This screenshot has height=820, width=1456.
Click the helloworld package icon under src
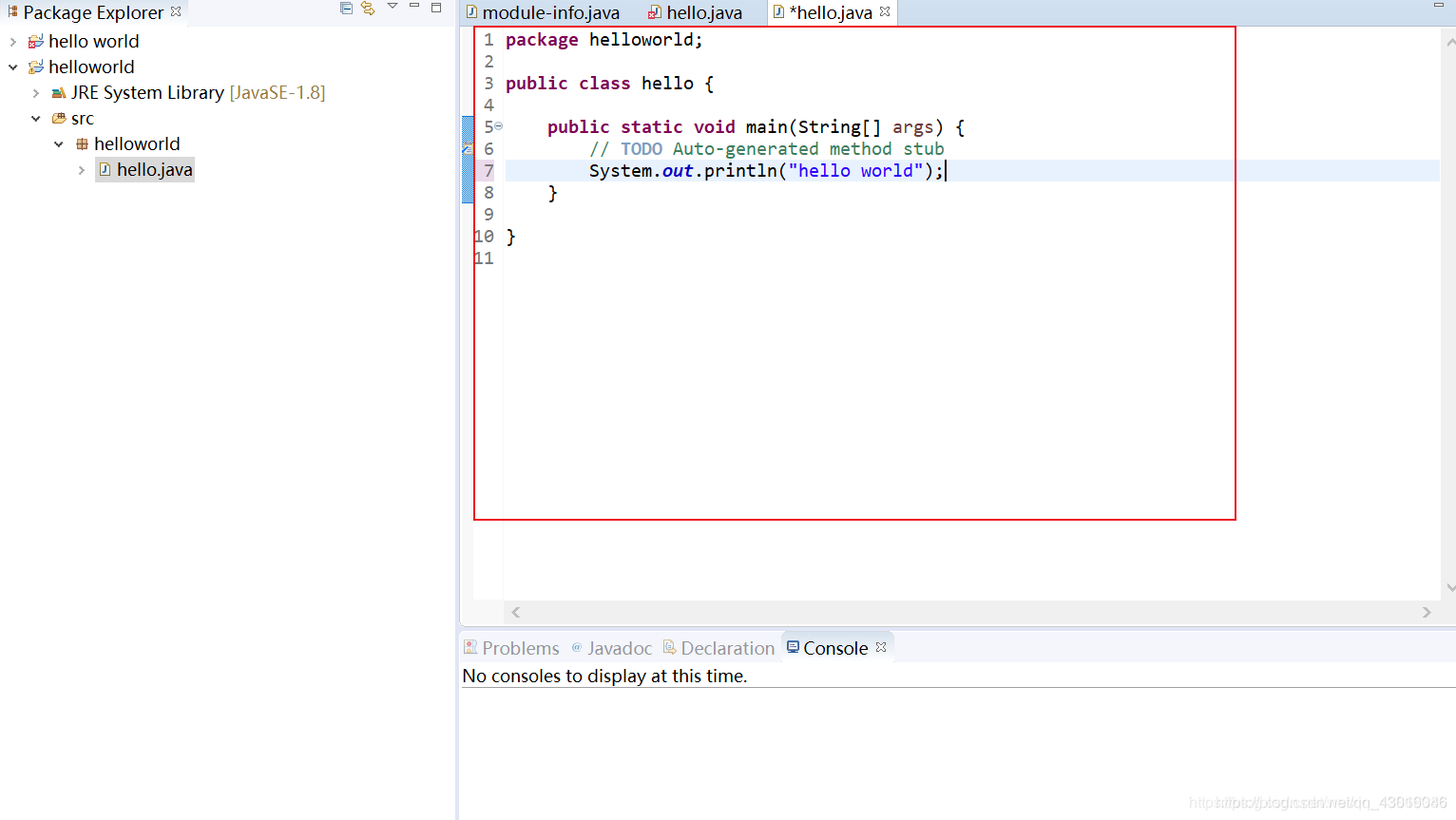(82, 144)
